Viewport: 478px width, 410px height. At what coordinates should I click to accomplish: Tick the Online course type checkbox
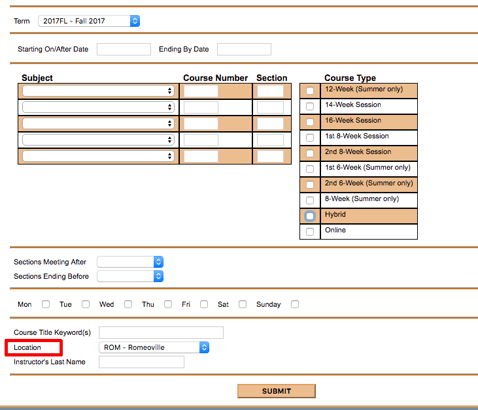pyautogui.click(x=310, y=232)
